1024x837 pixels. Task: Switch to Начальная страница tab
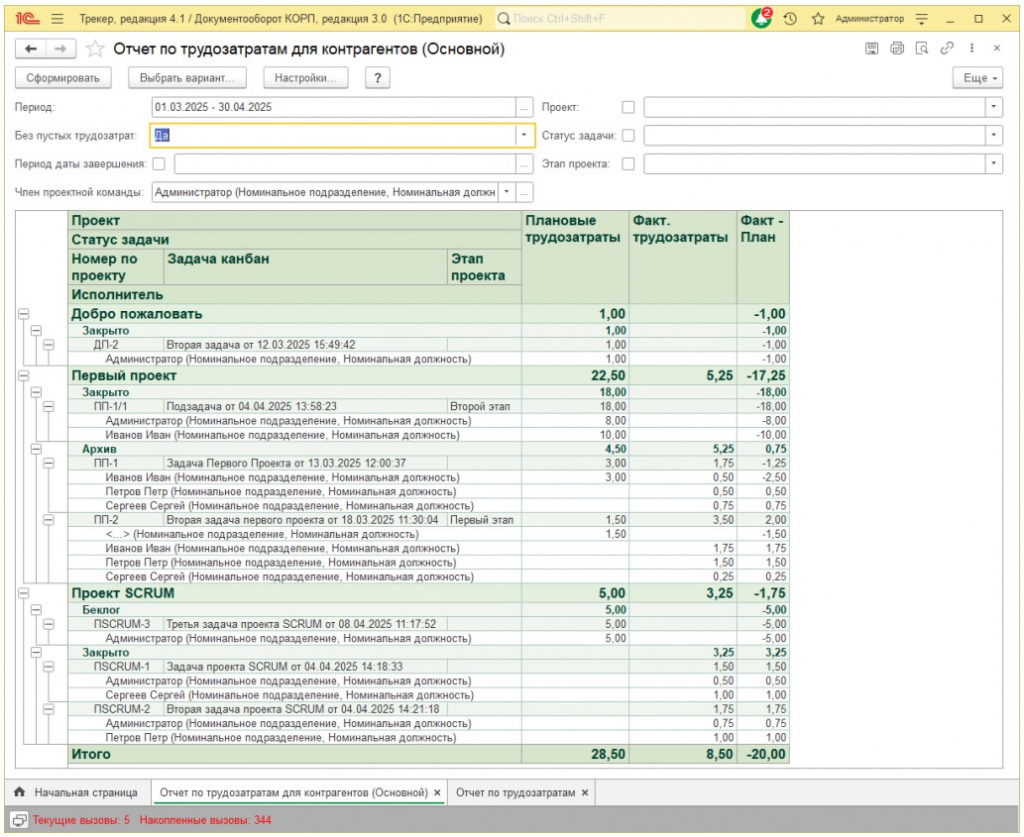[x=78, y=793]
